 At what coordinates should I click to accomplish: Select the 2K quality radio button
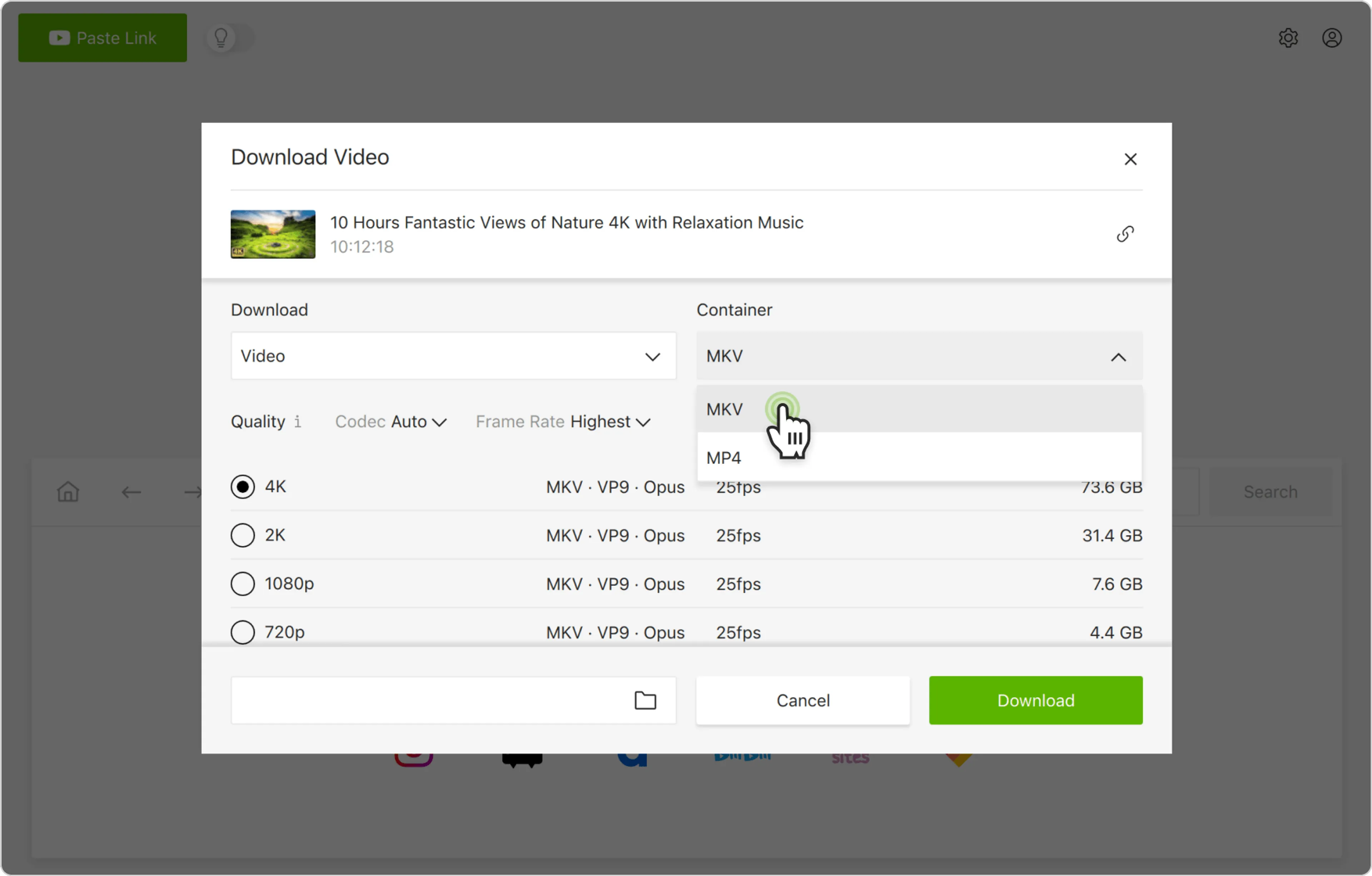click(243, 535)
